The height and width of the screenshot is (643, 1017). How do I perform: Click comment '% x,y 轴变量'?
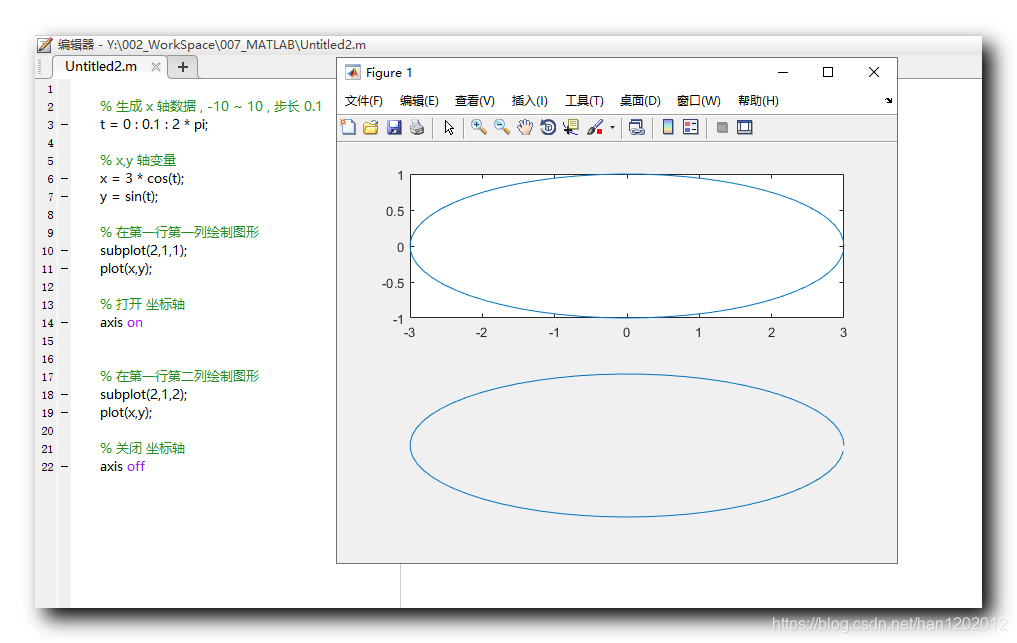[138, 160]
